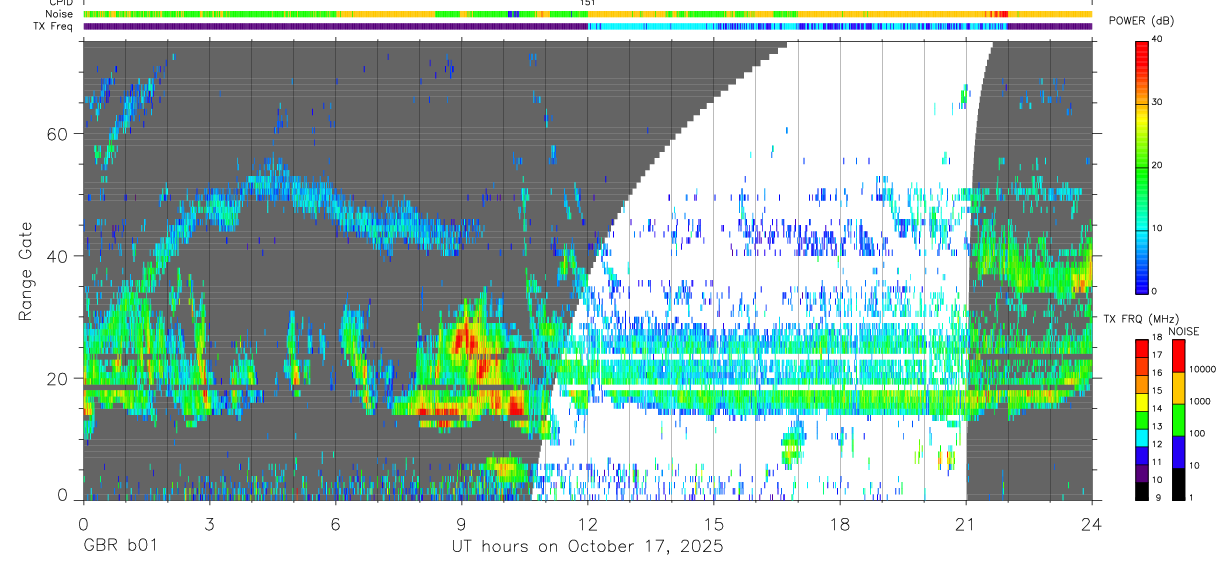Click the 18 hour tick on UT axis
Viewport: 1228px width, 567px height.
840,524
